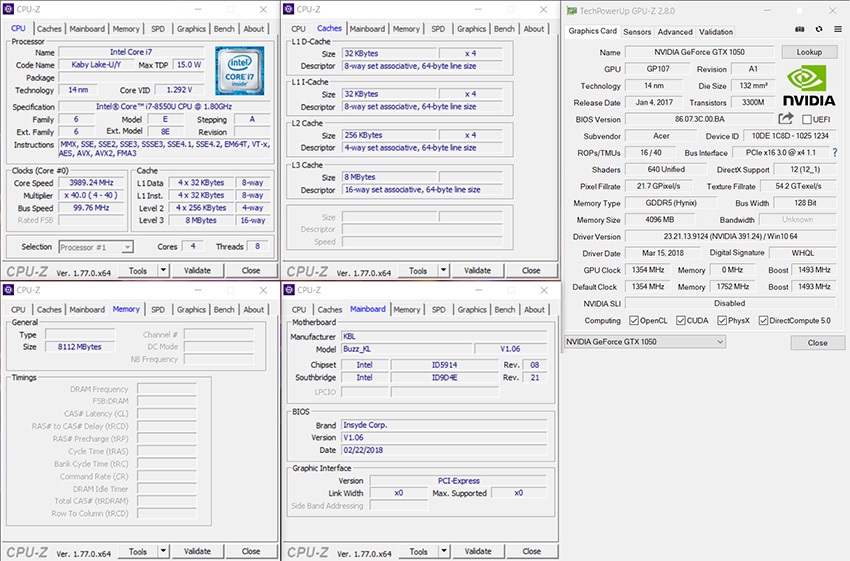
Task: Click the Threads value 8 field
Action: click(x=257, y=246)
